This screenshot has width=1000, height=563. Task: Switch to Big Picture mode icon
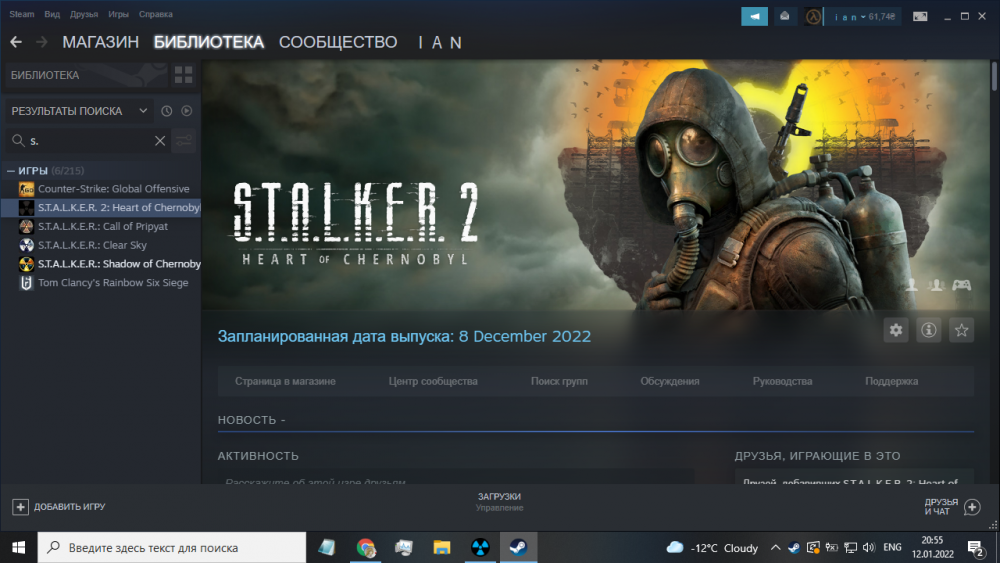coord(920,17)
